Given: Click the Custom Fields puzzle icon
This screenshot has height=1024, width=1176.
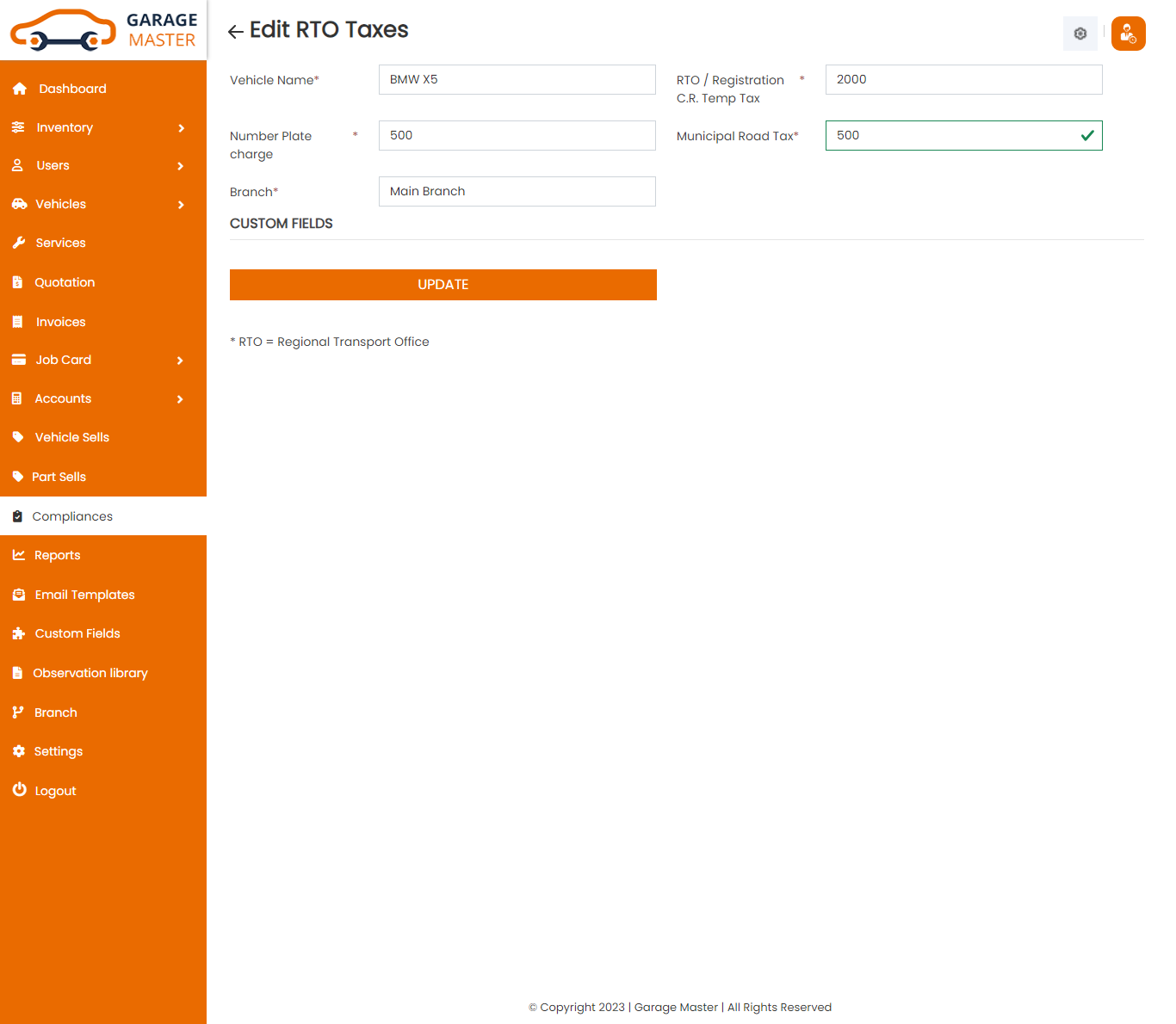Looking at the screenshot, I should pos(18,633).
